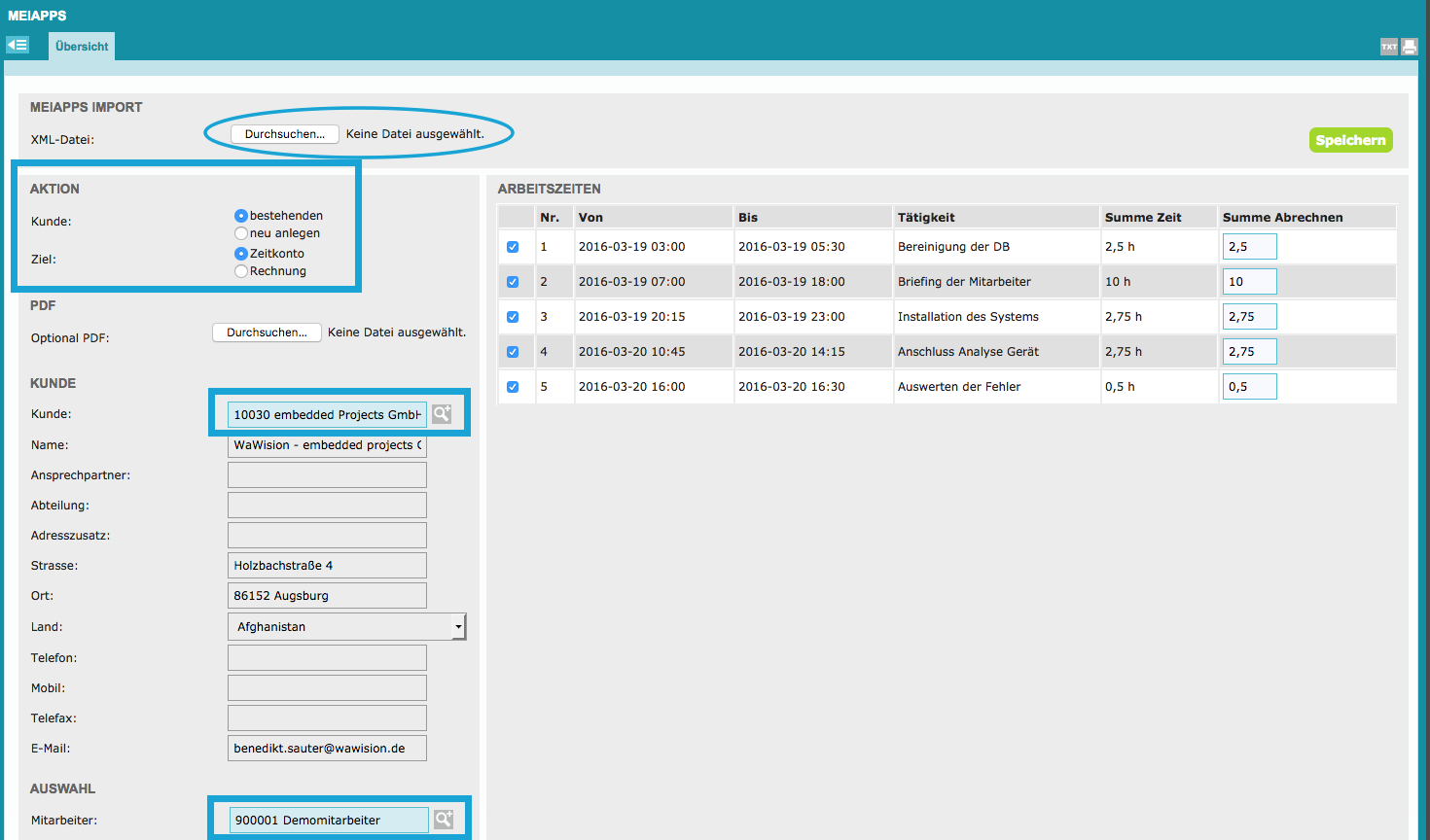Edit Summe Abrechnen value for row 2
Screen dimensions: 1430x840
(1249, 282)
